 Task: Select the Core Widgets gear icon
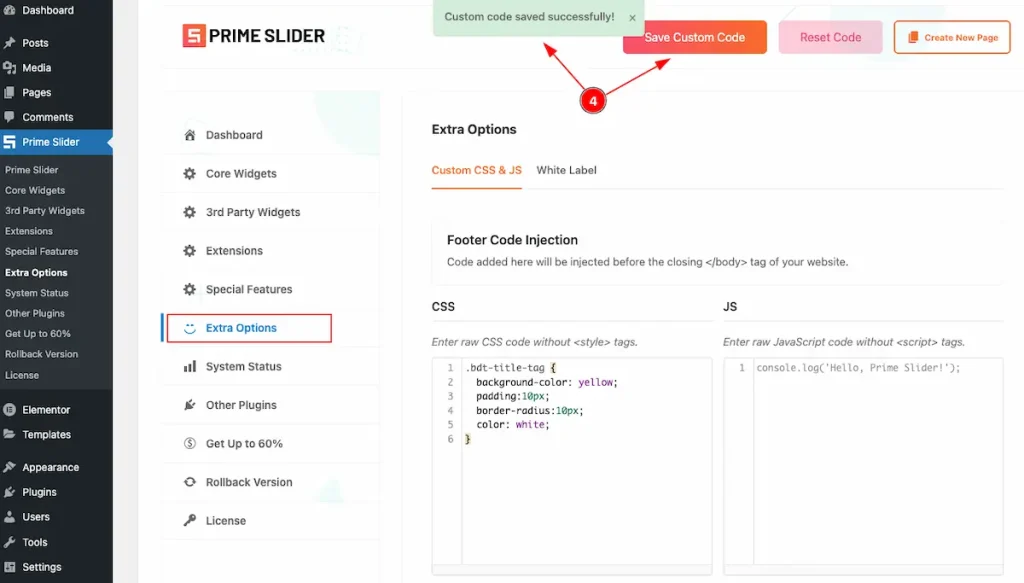coord(189,173)
